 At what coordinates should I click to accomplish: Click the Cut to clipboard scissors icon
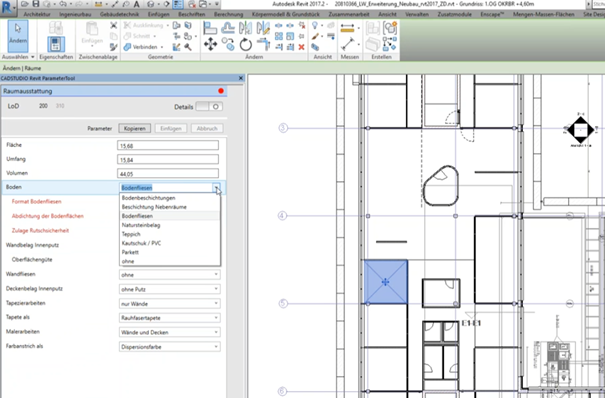[113, 25]
